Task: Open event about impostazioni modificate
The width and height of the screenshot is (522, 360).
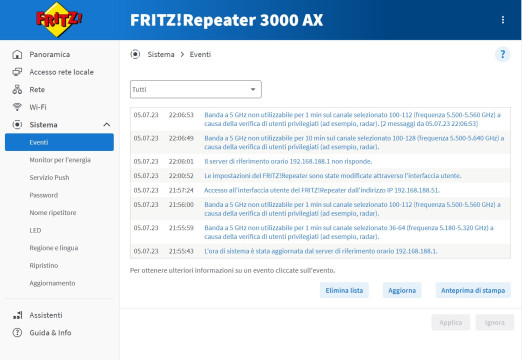Action: coord(333,176)
